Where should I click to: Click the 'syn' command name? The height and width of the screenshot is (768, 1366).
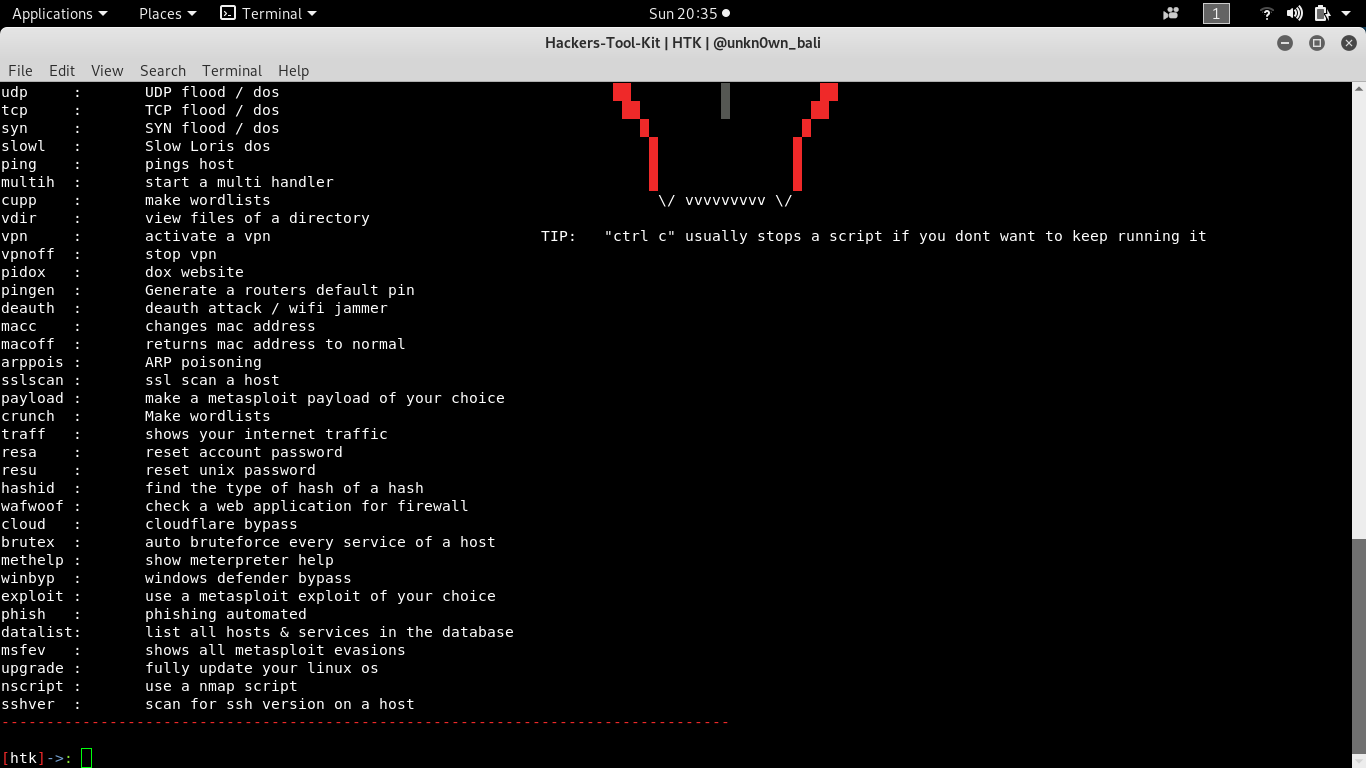[x=14, y=128]
